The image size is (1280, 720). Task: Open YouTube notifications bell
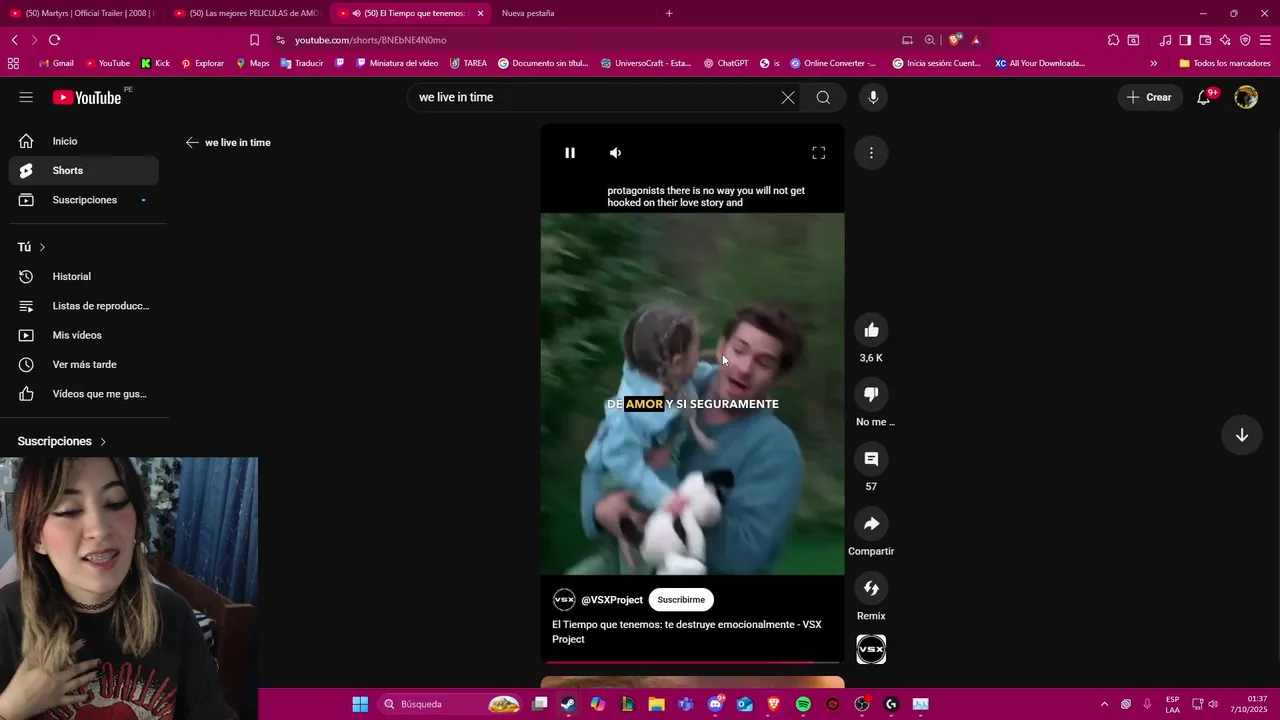click(1204, 97)
